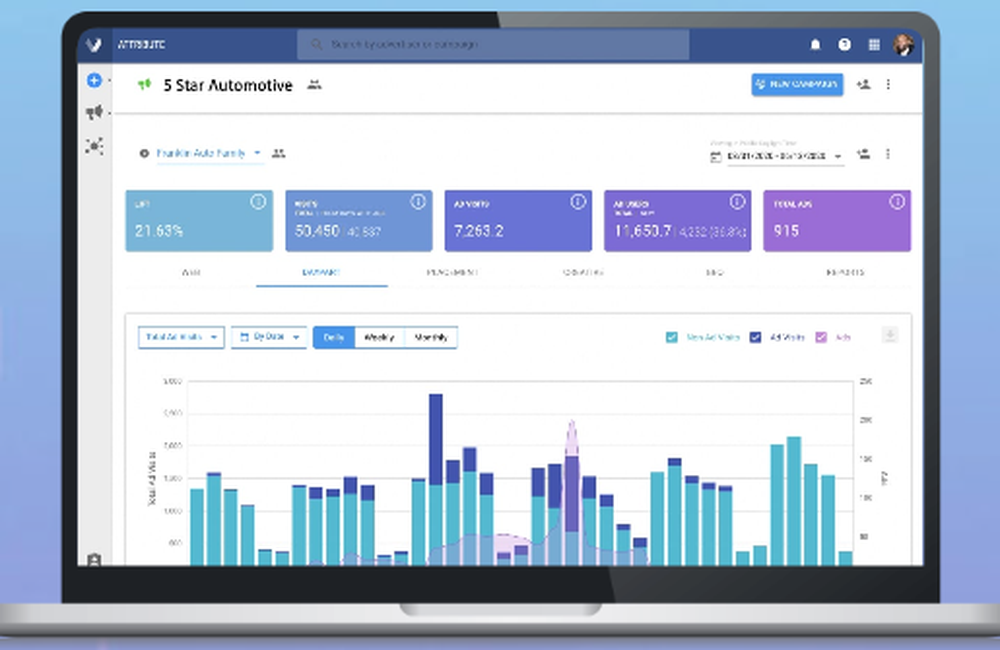The width and height of the screenshot is (1000, 650).
Task: Click the 5 Star Automotive title
Action: pyautogui.click(x=228, y=85)
